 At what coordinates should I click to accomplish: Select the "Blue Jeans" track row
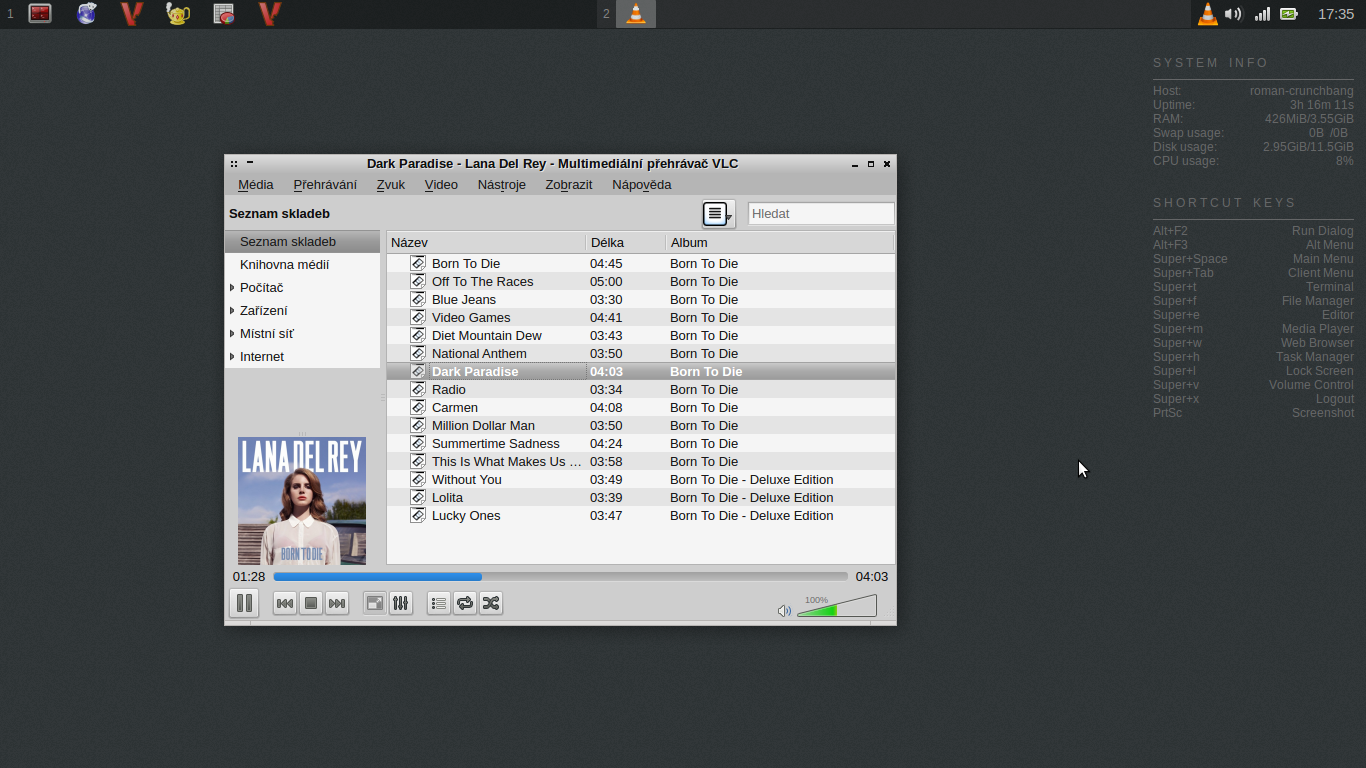coord(641,300)
